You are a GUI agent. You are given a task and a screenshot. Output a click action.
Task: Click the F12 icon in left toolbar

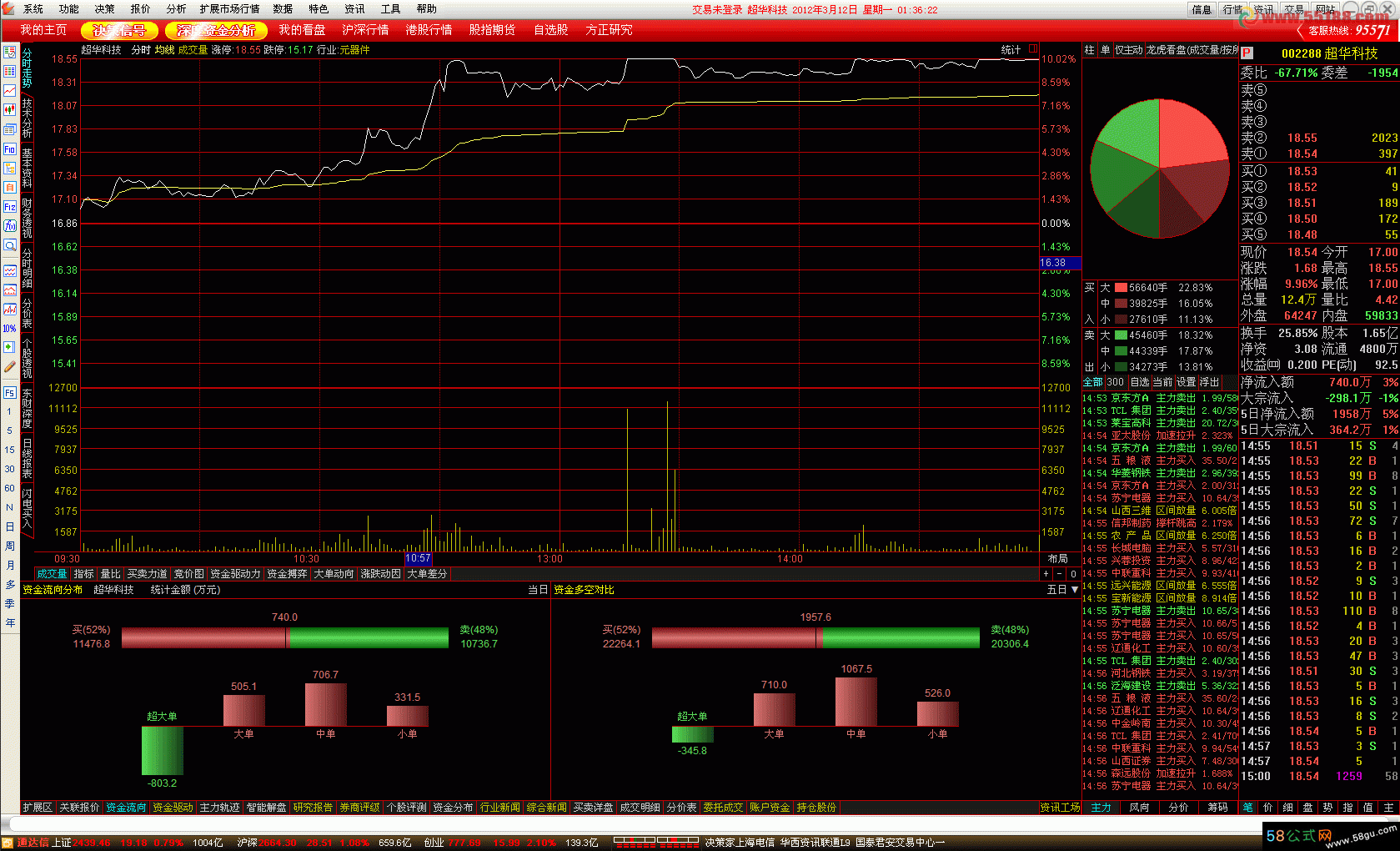click(x=9, y=206)
